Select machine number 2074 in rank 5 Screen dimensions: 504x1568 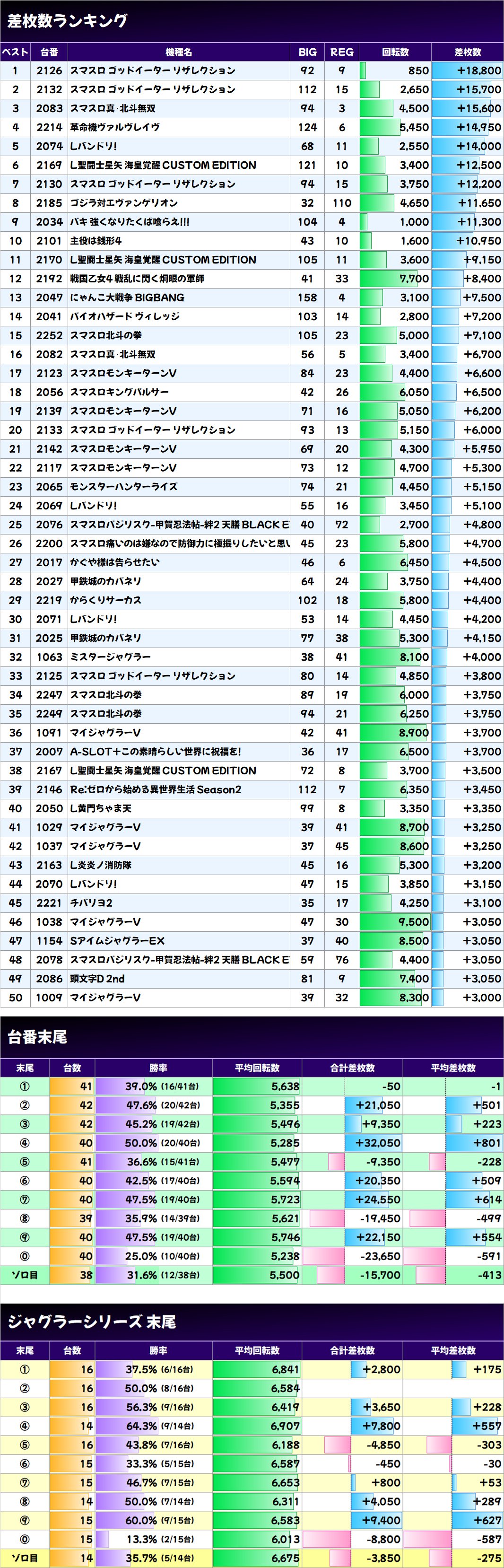coord(49,146)
